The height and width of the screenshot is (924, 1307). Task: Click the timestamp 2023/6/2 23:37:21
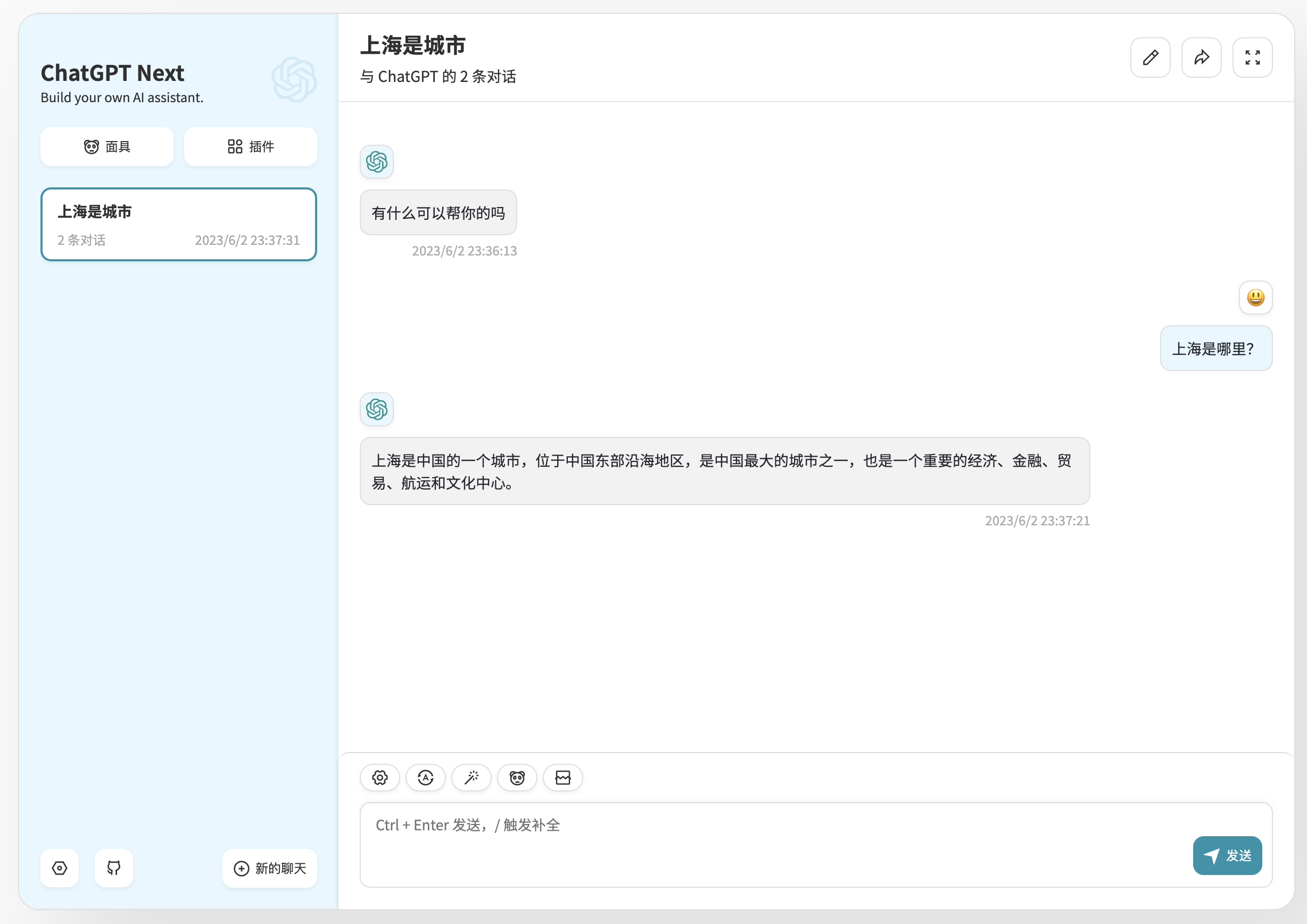[x=1037, y=521]
